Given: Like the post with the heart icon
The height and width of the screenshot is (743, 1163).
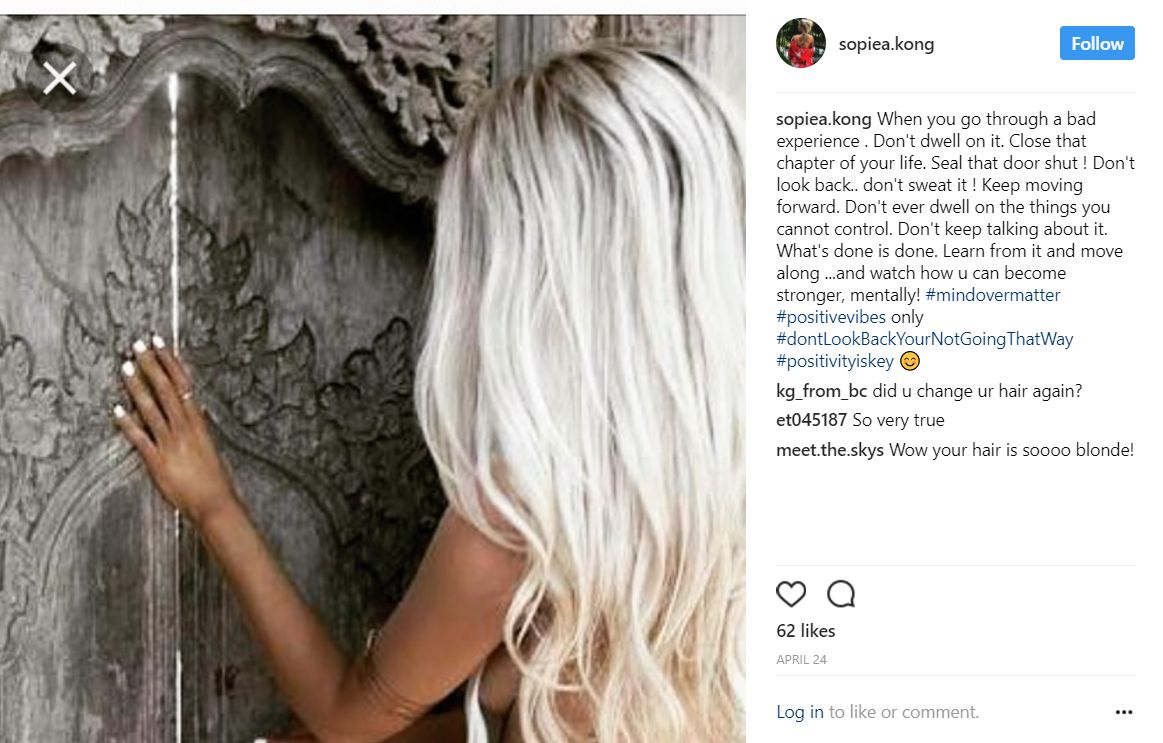Looking at the screenshot, I should (x=791, y=593).
